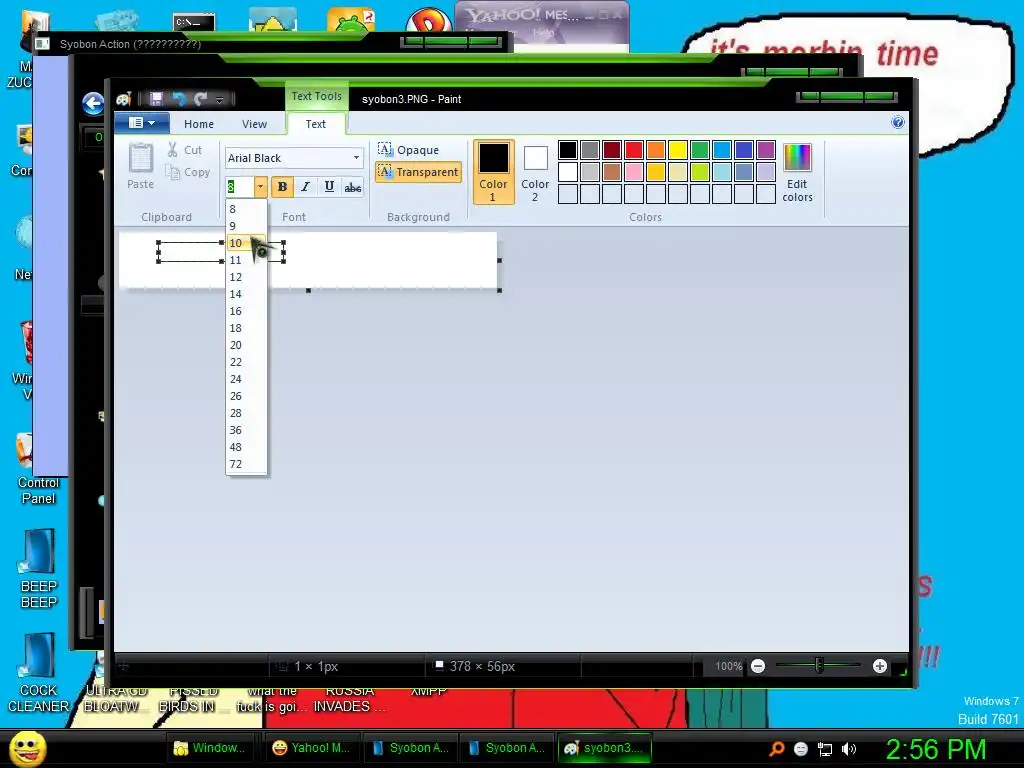This screenshot has width=1024, height=768.
Task: Open COCK CLEANER desktop icon
Action: click(37, 673)
